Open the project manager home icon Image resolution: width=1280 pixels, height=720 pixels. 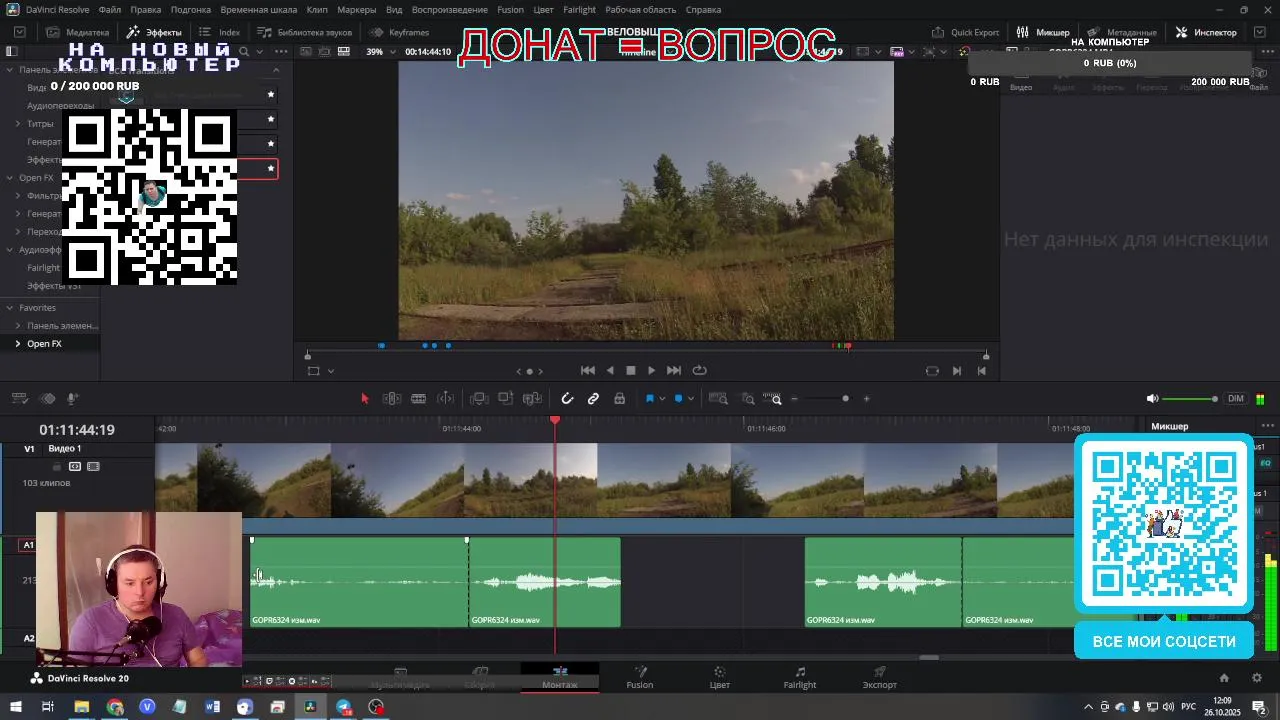(x=1225, y=678)
